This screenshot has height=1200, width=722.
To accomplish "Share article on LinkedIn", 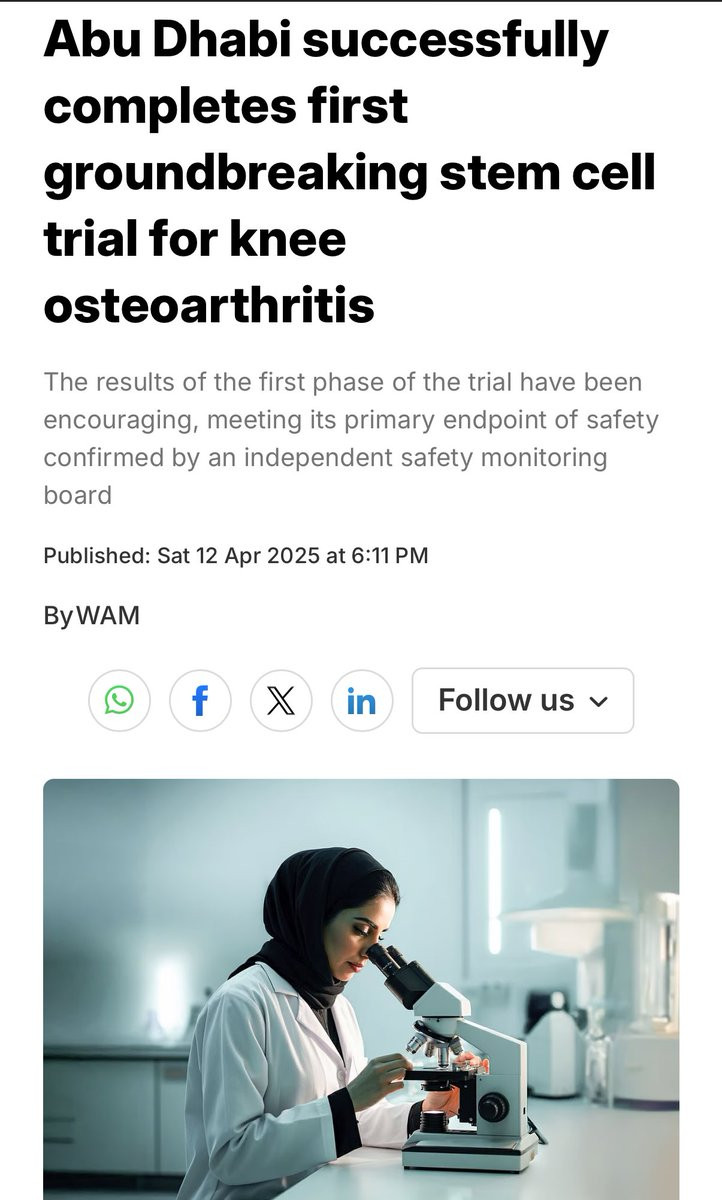I will click(361, 700).
